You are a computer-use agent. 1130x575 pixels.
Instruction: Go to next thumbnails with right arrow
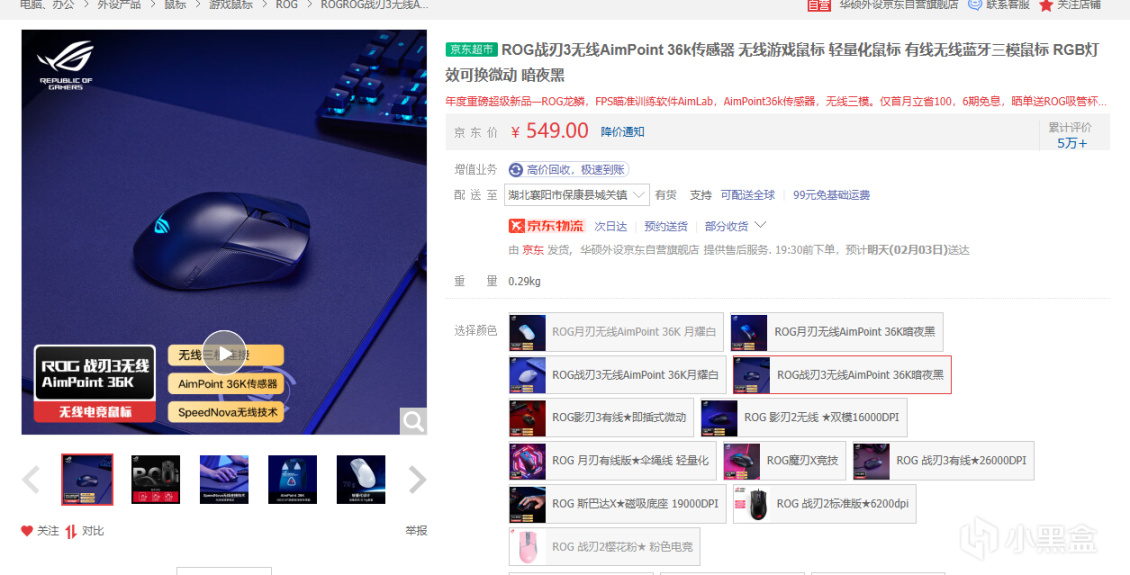[418, 480]
